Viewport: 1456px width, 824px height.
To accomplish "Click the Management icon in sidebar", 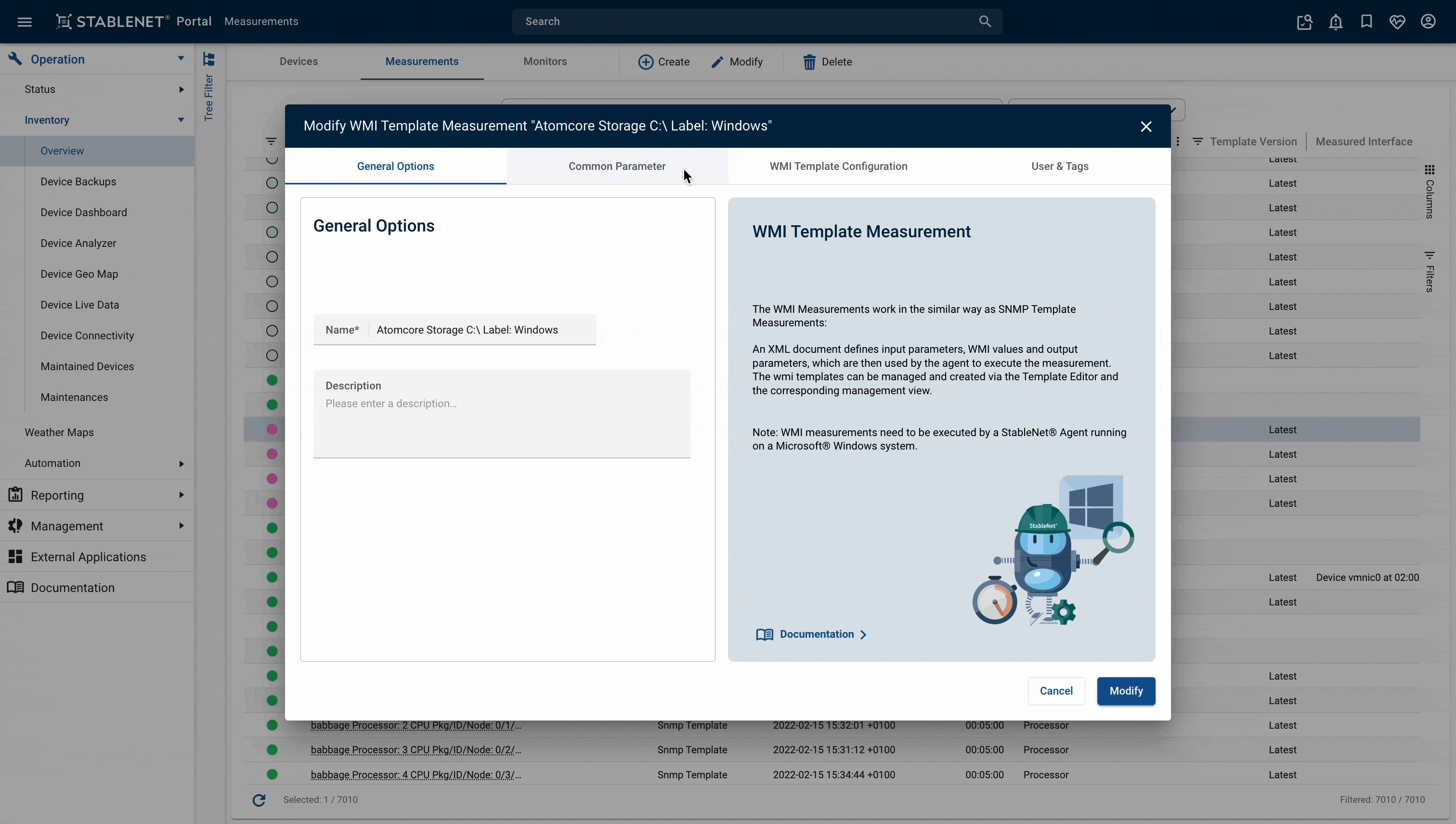I will [15, 526].
